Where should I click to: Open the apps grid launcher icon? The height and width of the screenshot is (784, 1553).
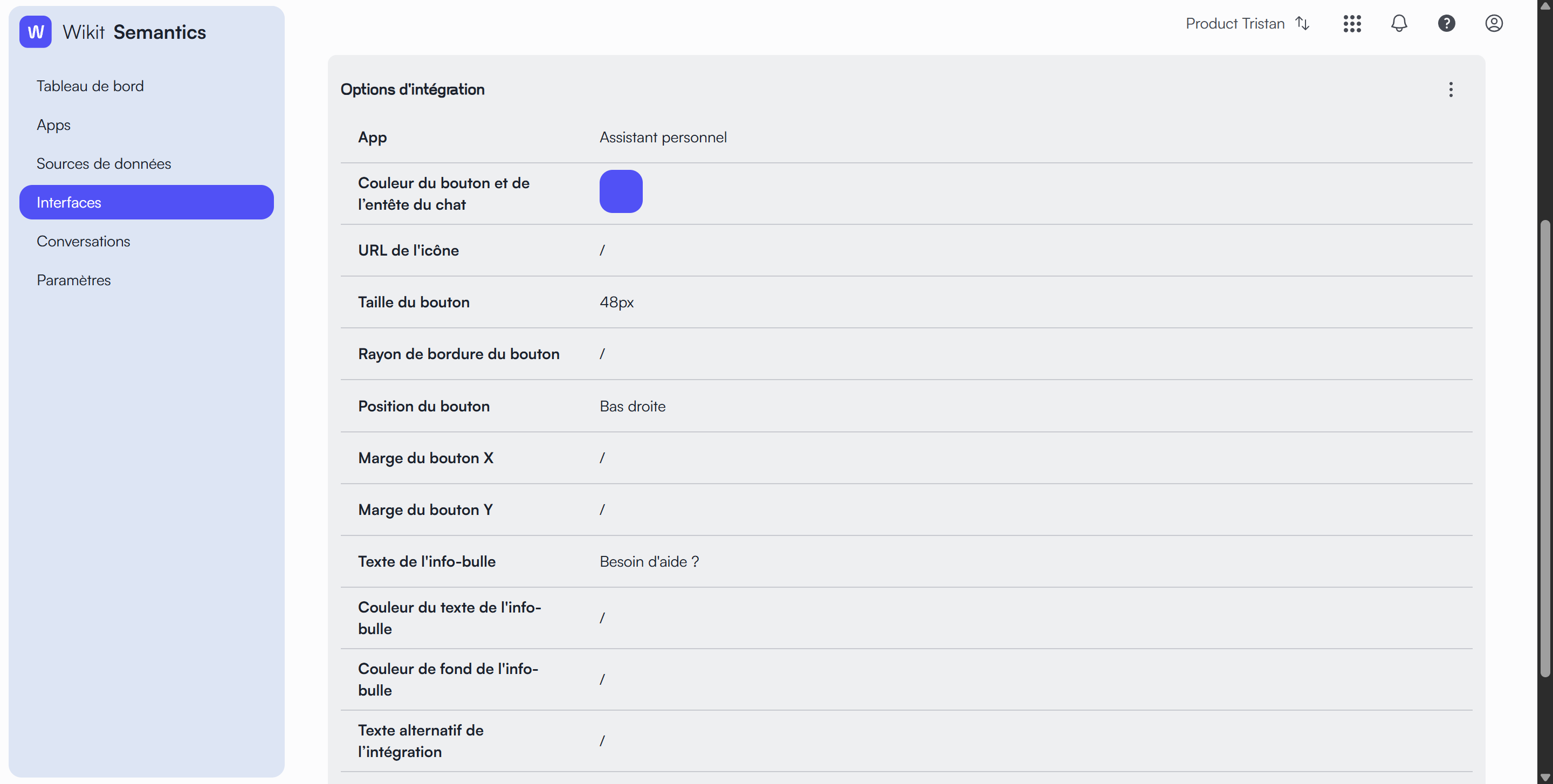pos(1352,24)
